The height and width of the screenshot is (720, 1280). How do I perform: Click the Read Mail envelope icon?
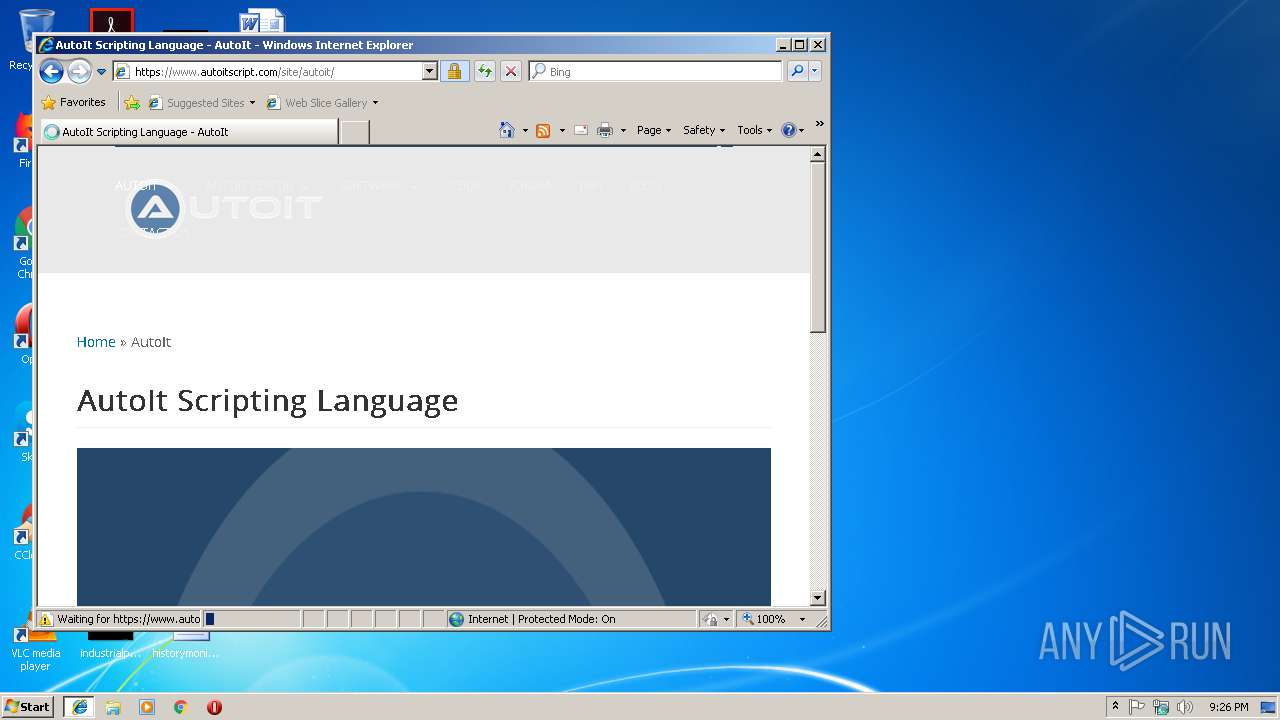tap(580, 130)
